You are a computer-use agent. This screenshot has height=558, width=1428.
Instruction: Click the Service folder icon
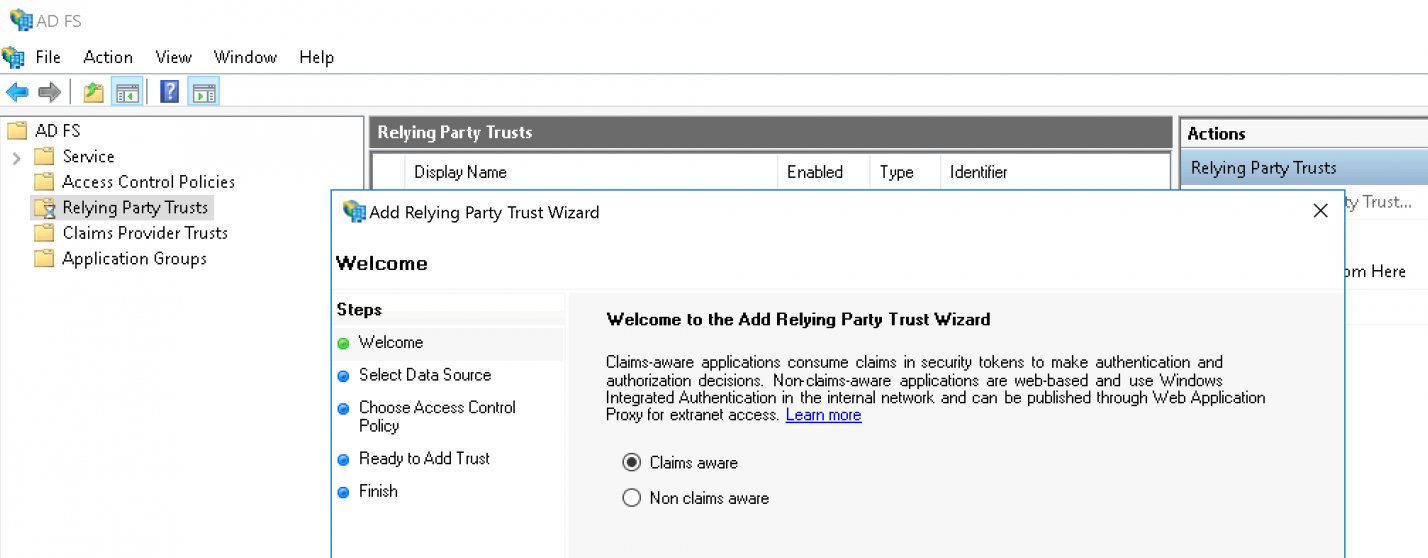click(44, 156)
